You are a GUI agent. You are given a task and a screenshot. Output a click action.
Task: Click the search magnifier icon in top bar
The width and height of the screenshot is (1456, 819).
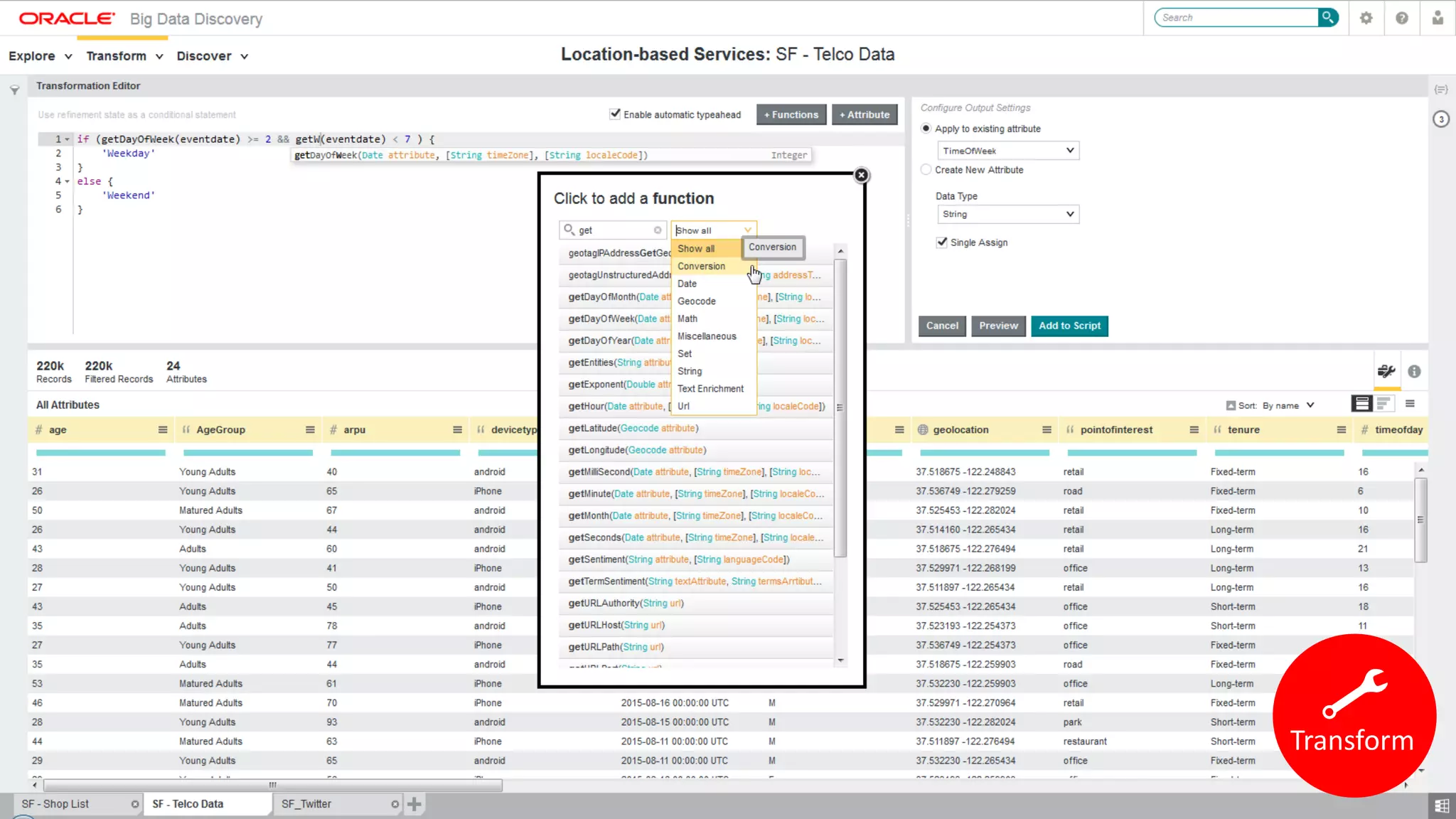[1327, 17]
